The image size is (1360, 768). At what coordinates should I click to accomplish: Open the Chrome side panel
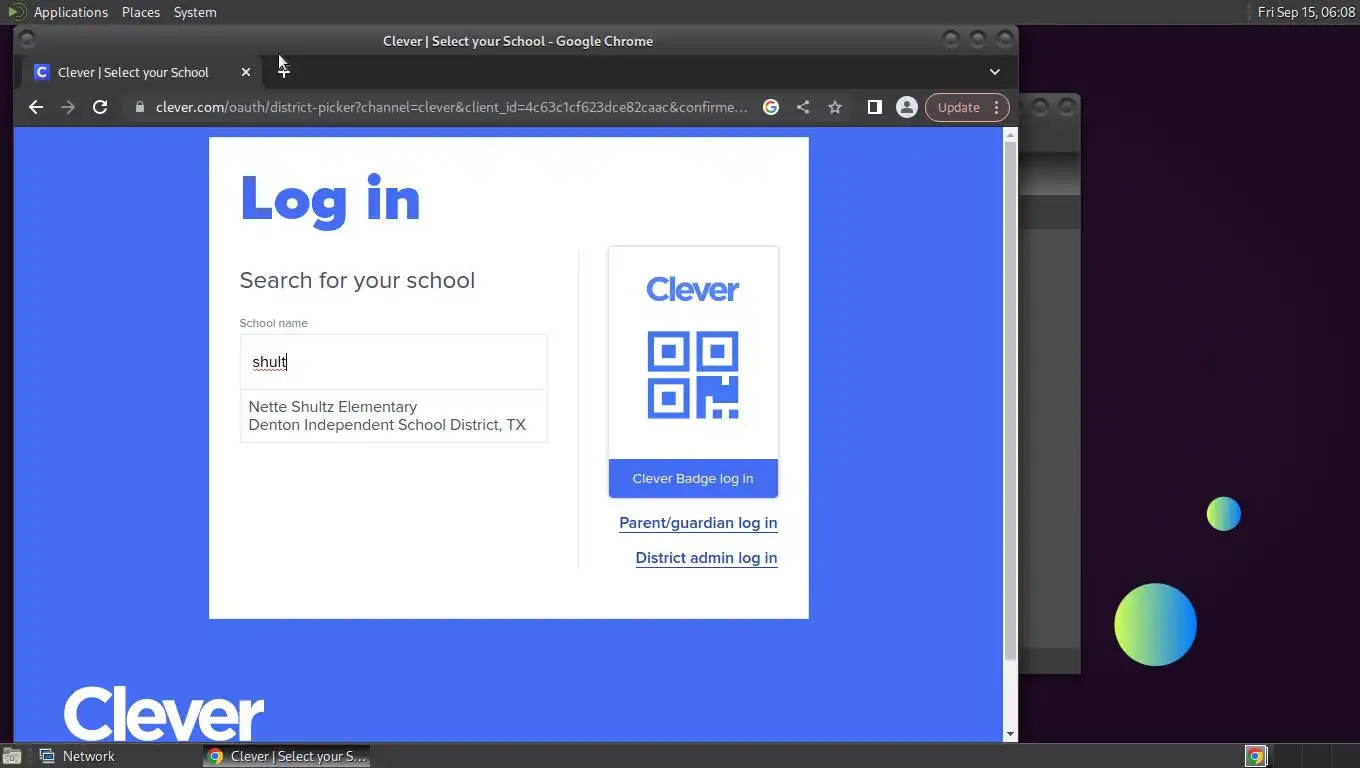pos(875,107)
